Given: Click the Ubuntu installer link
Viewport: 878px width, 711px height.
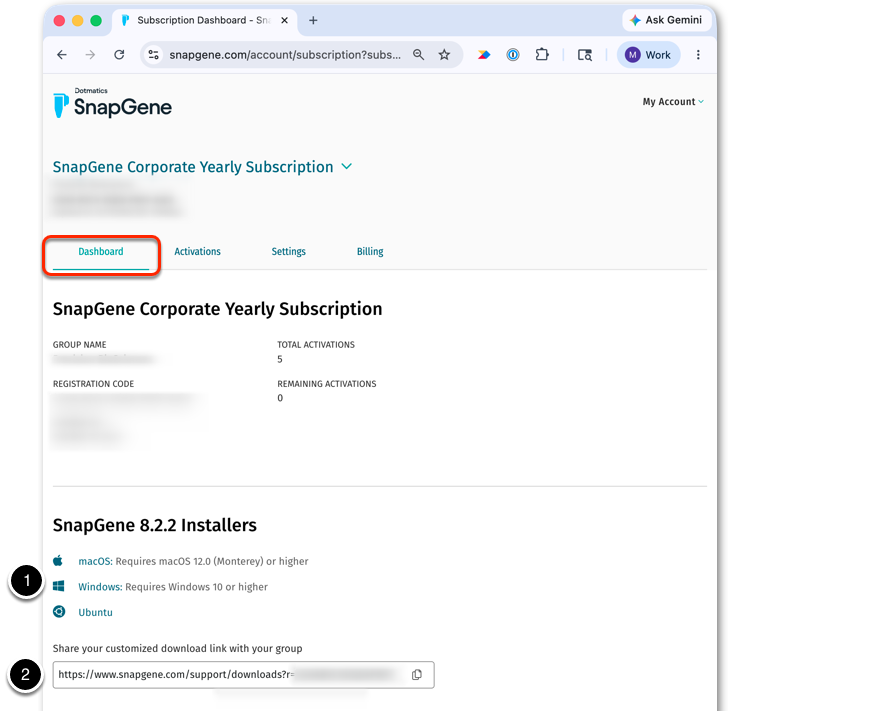Looking at the screenshot, I should (96, 612).
